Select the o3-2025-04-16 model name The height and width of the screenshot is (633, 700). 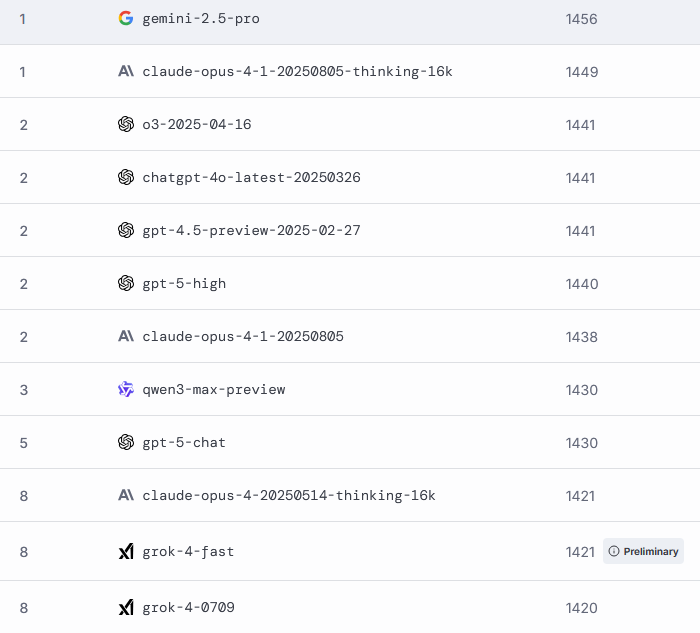pos(197,125)
